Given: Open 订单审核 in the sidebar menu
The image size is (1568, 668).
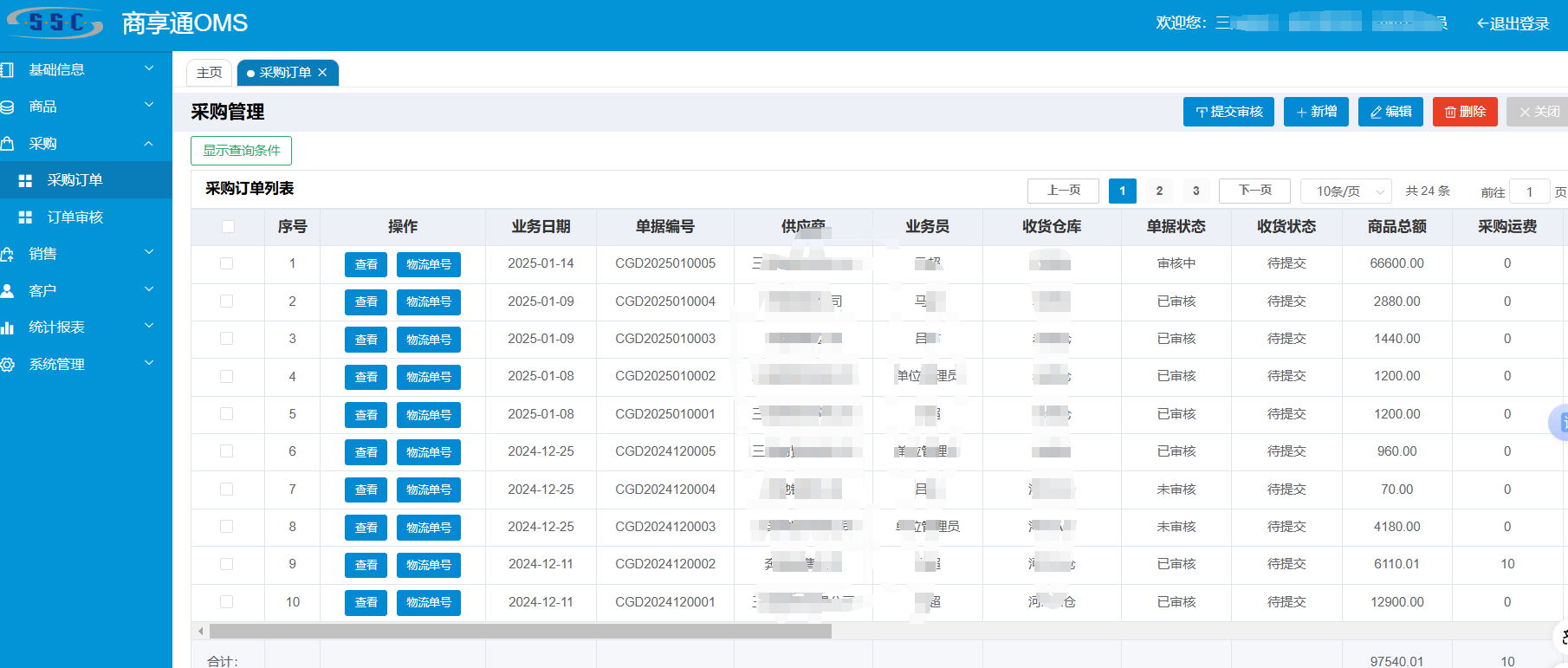Looking at the screenshot, I should click(x=75, y=217).
